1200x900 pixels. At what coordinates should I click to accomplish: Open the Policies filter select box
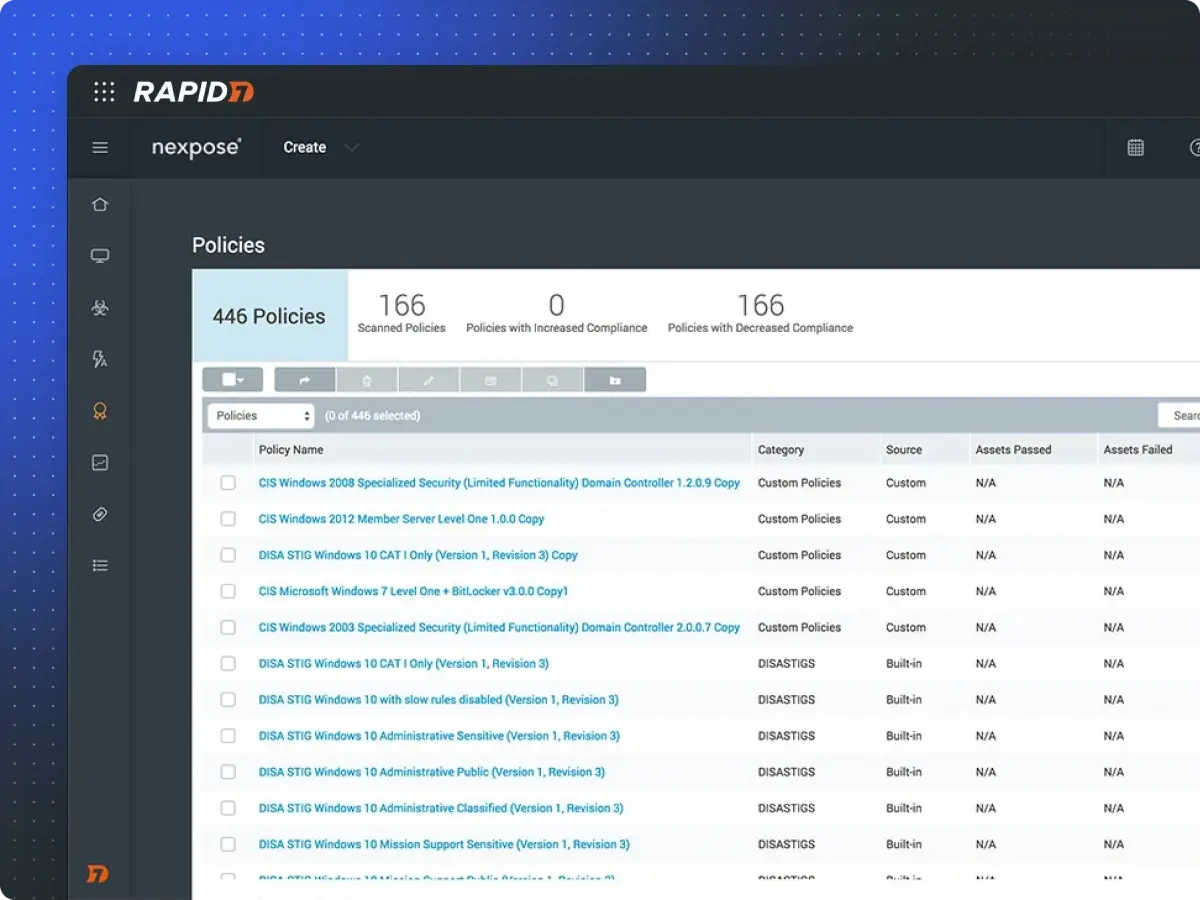point(261,416)
